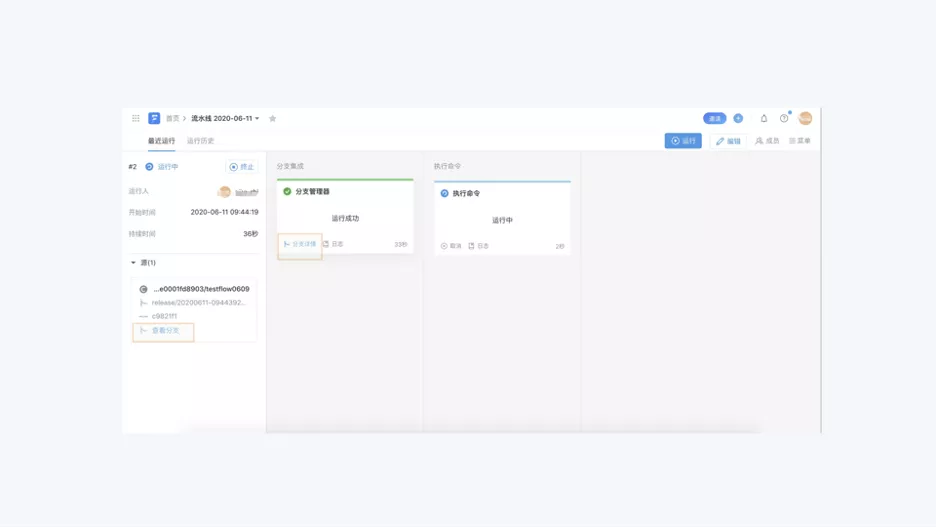The height and width of the screenshot is (528, 936).
Task: Click the running status icon beside #2
Action: tap(149, 166)
